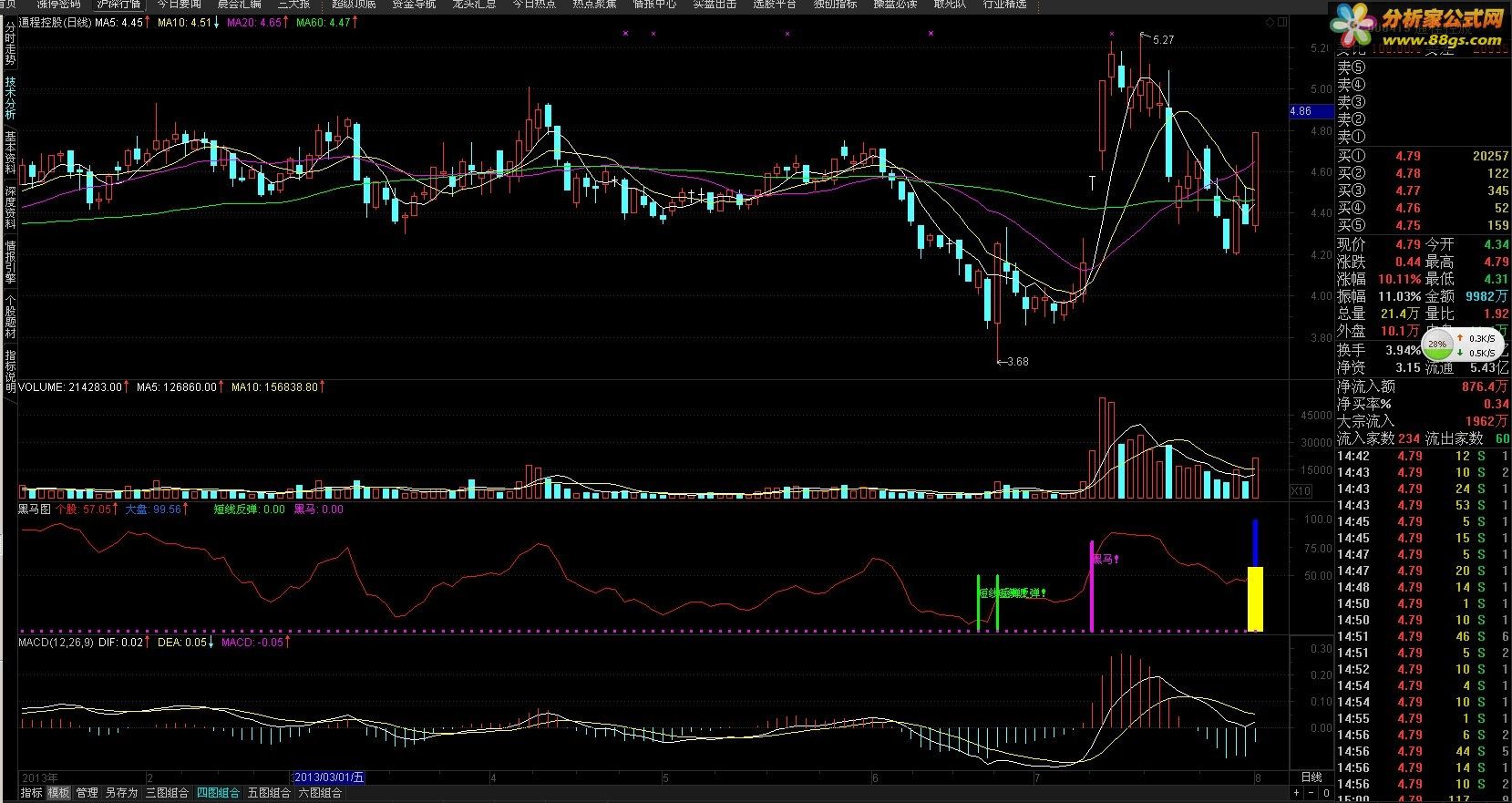Switch to 五图组合 layout

[269, 793]
